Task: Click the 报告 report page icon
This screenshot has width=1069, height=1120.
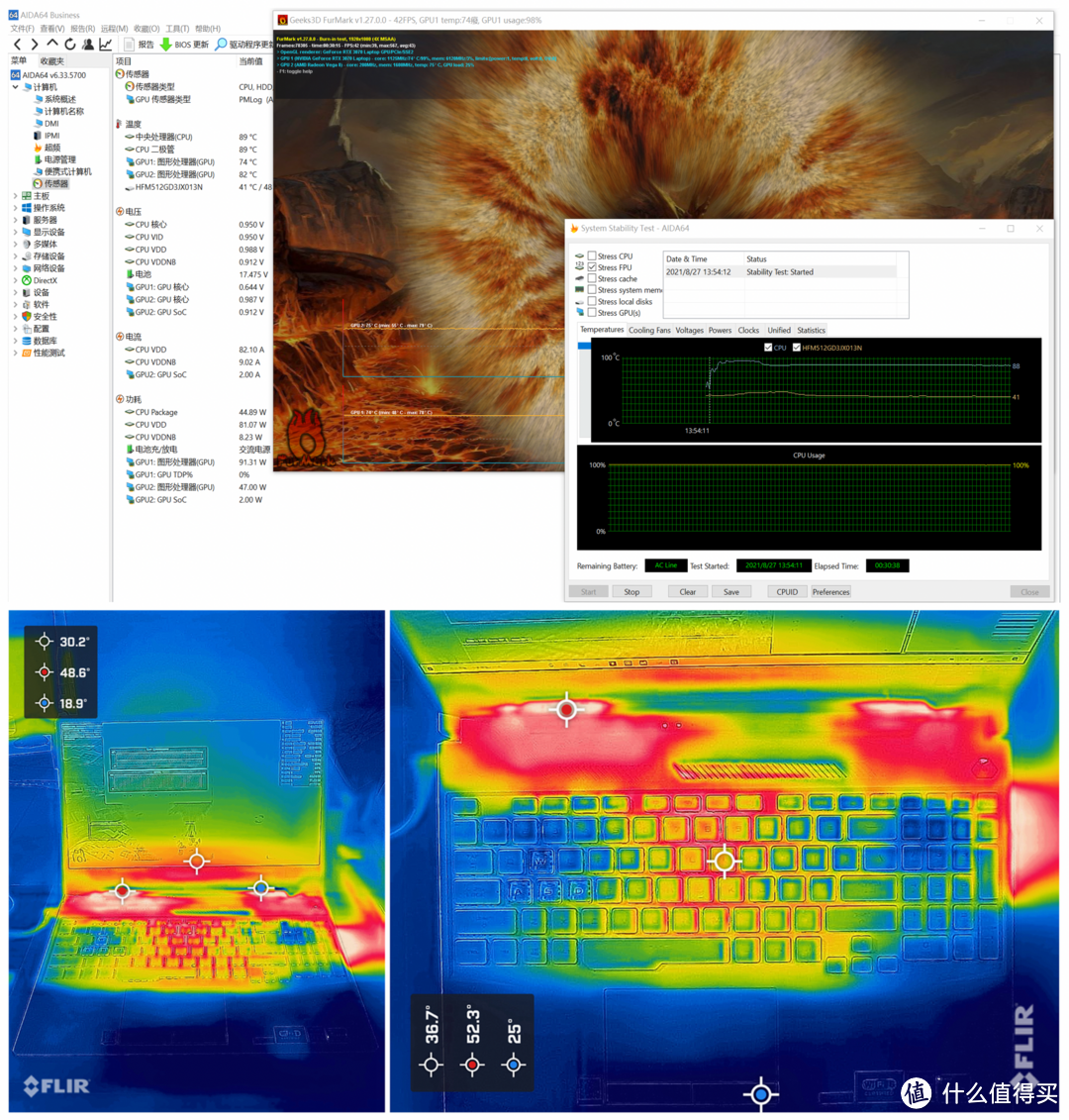Action: tap(130, 45)
